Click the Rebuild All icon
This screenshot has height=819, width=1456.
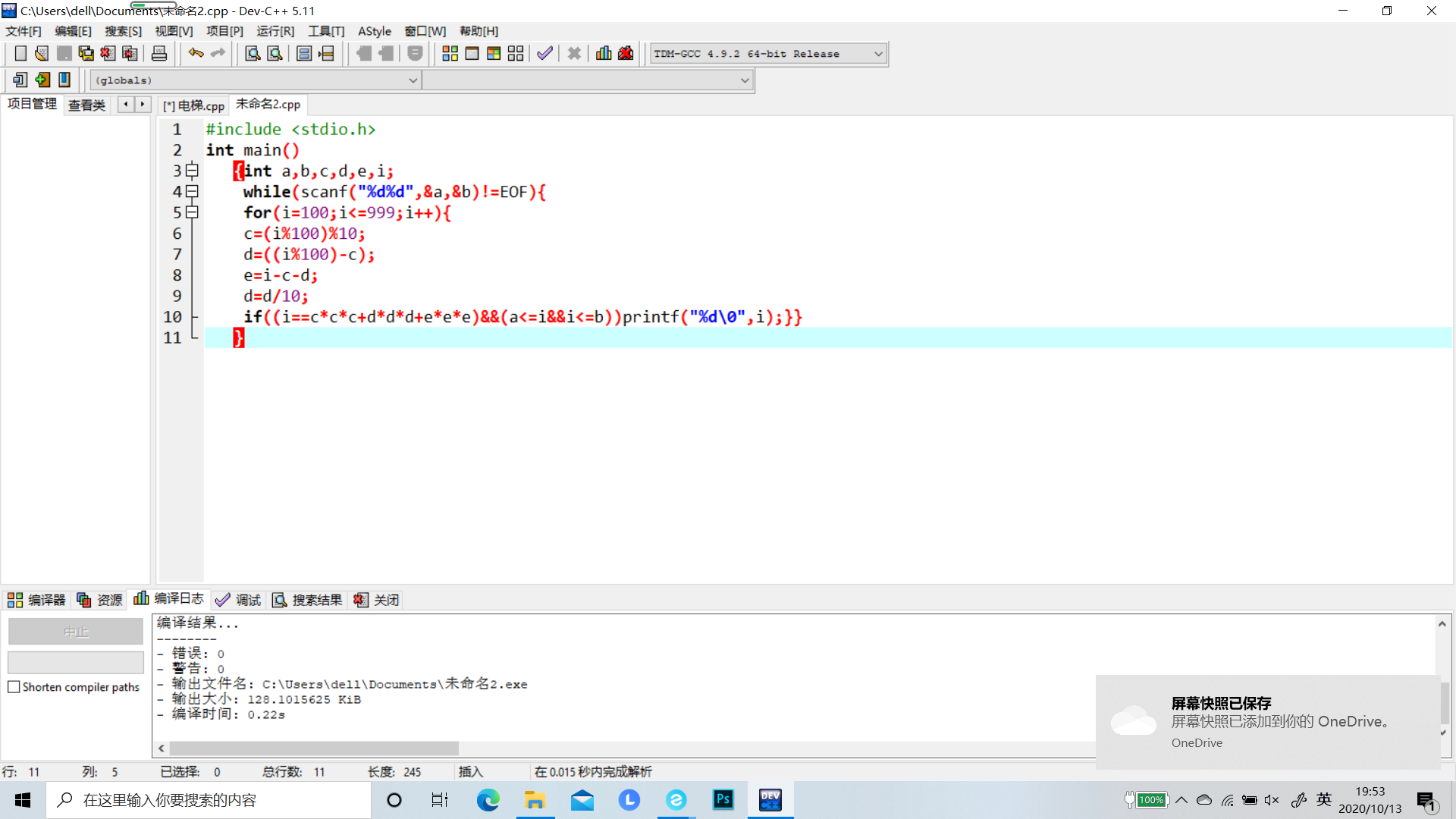pos(516,53)
